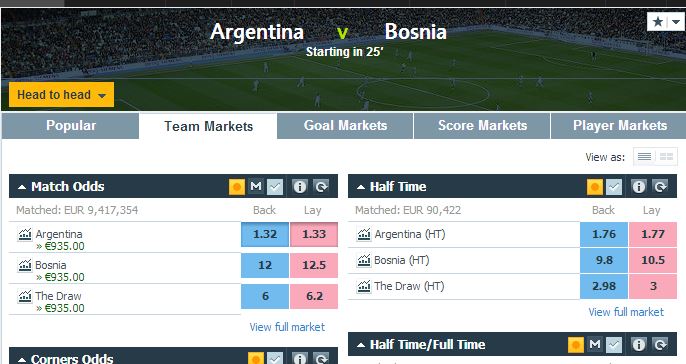Open Argentina price chart icon in Match Odds
The image size is (686, 364).
coord(24,234)
